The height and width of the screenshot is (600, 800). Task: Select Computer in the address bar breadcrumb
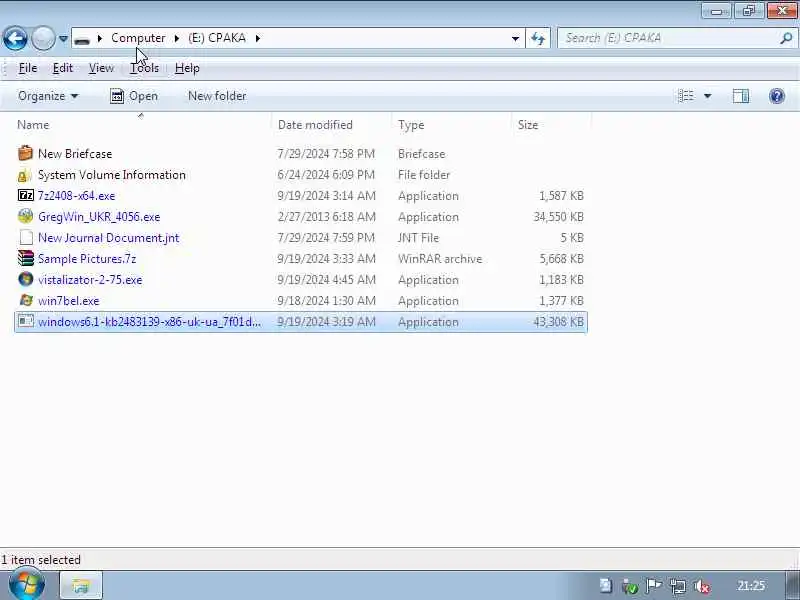pos(138,38)
